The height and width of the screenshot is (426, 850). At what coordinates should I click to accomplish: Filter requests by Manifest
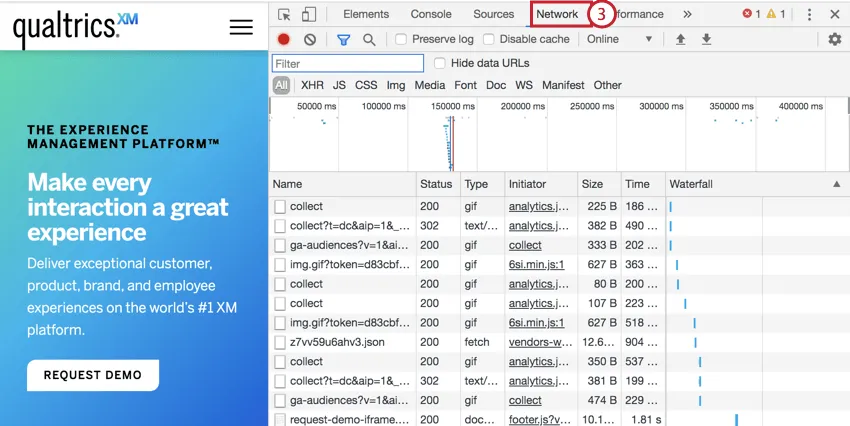coord(563,85)
